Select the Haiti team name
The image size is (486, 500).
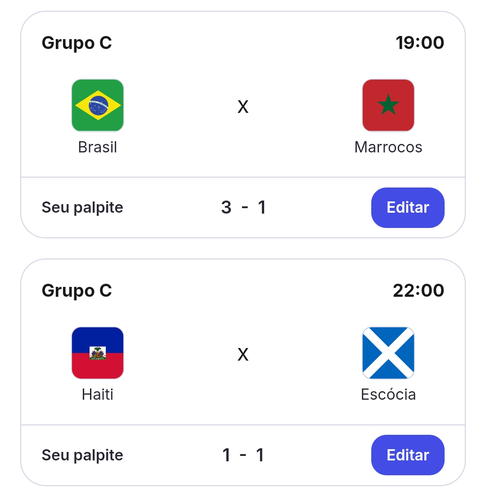(98, 395)
